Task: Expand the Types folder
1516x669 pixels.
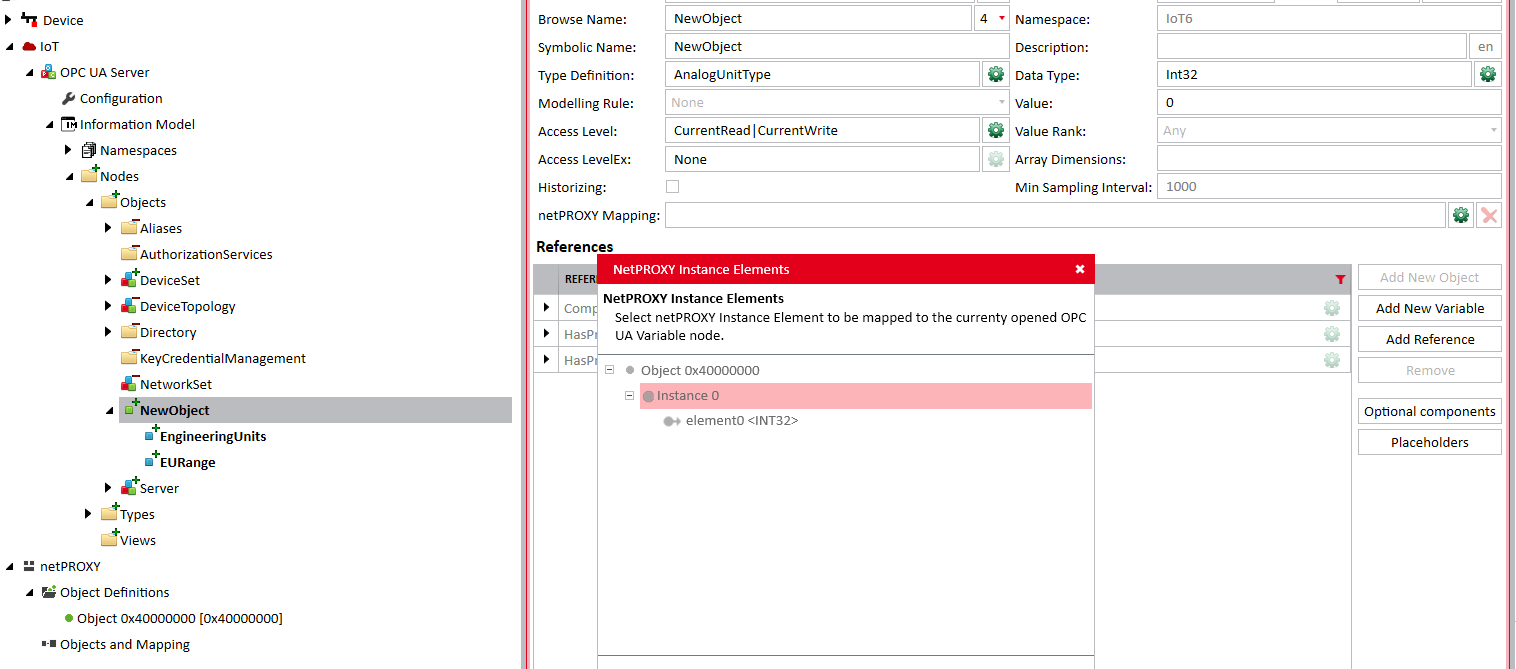Action: 88,514
